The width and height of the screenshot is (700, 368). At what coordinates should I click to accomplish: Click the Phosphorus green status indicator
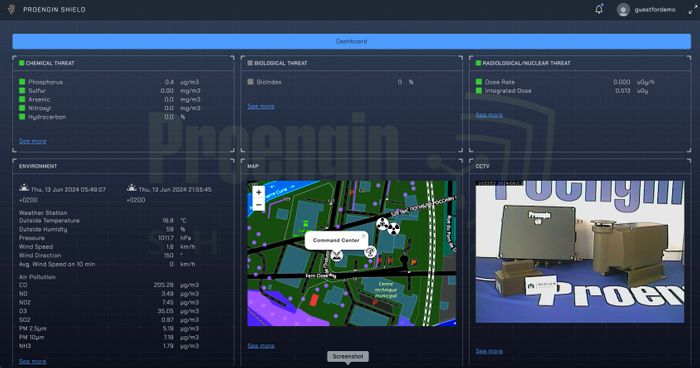(x=22, y=82)
